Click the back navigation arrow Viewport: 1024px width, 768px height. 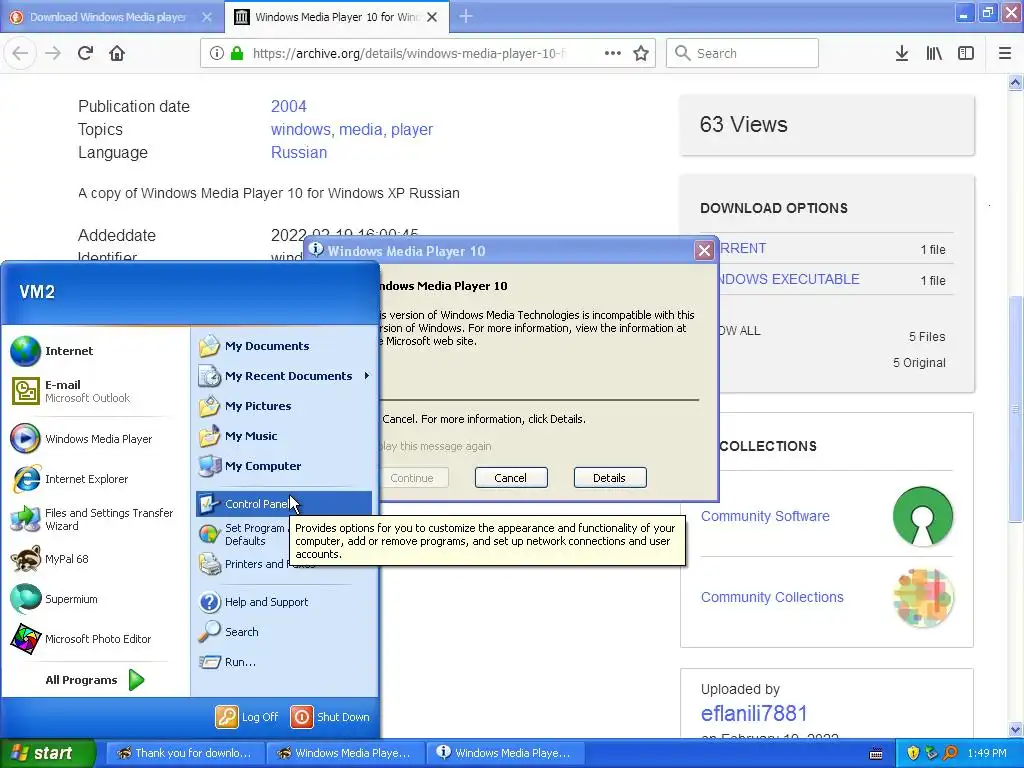(20, 53)
